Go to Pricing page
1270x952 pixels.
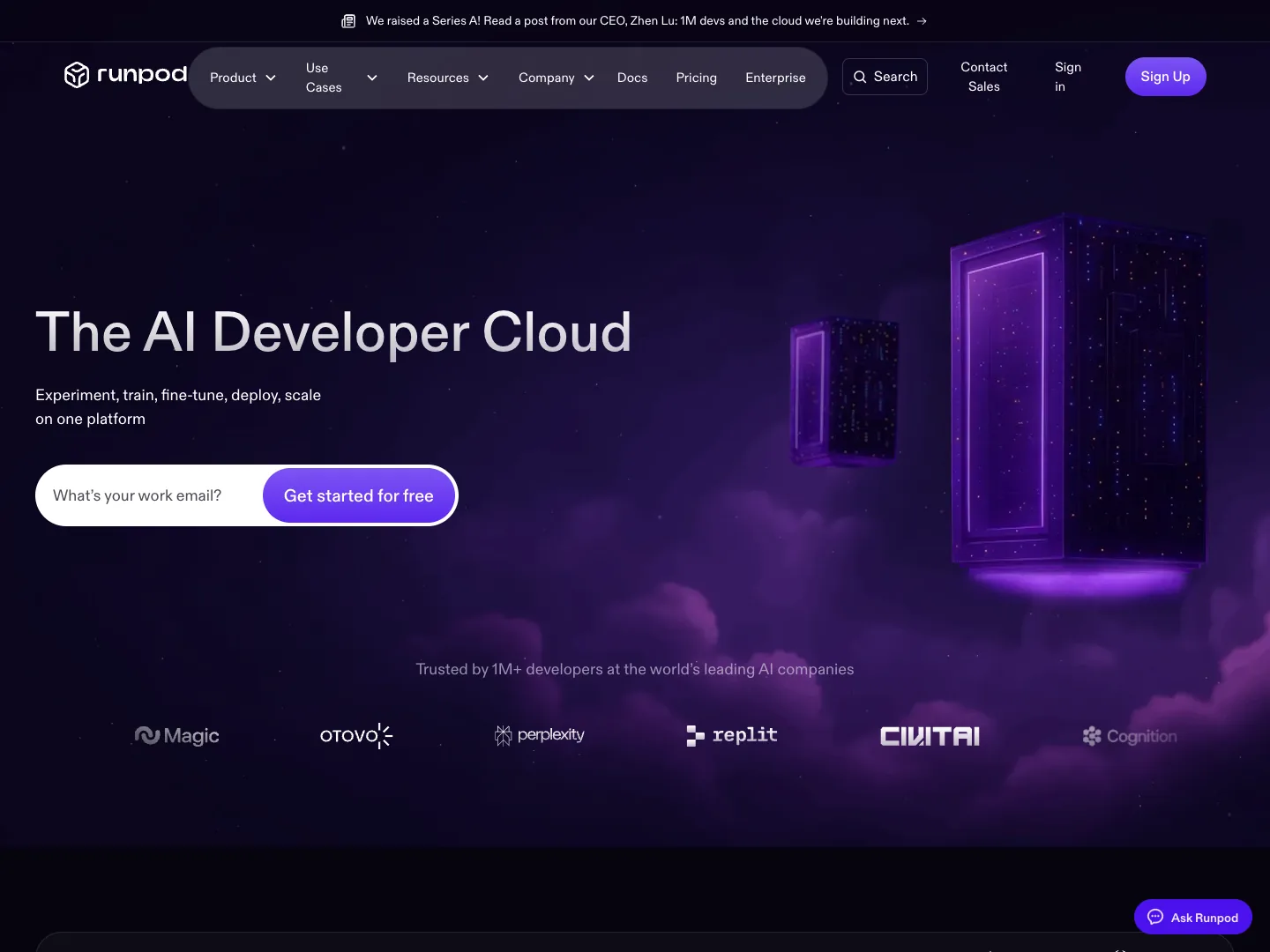[x=697, y=78]
